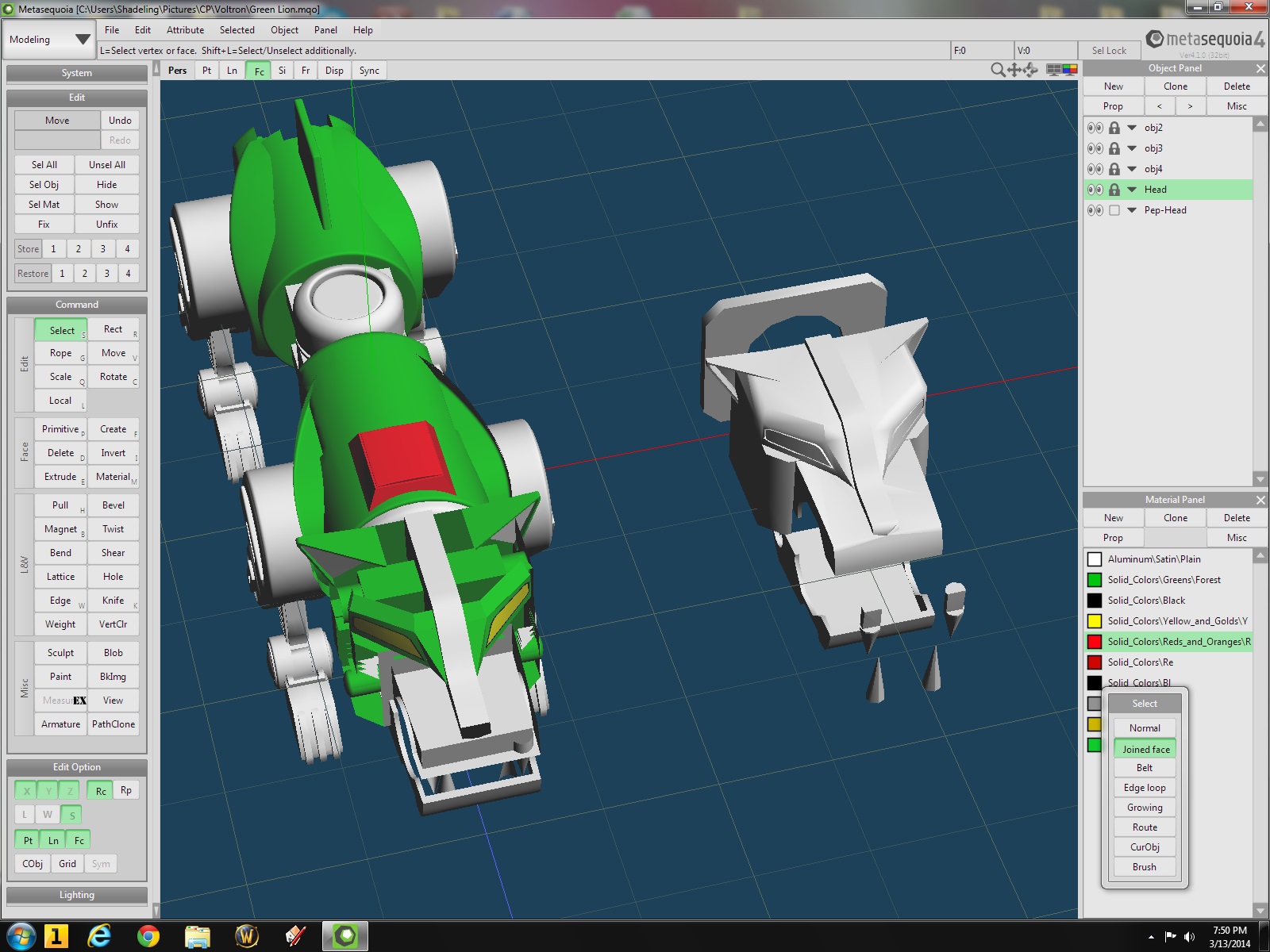Image resolution: width=1270 pixels, height=952 pixels.
Task: Toggle Sym in Edit Option
Action: [x=101, y=864]
